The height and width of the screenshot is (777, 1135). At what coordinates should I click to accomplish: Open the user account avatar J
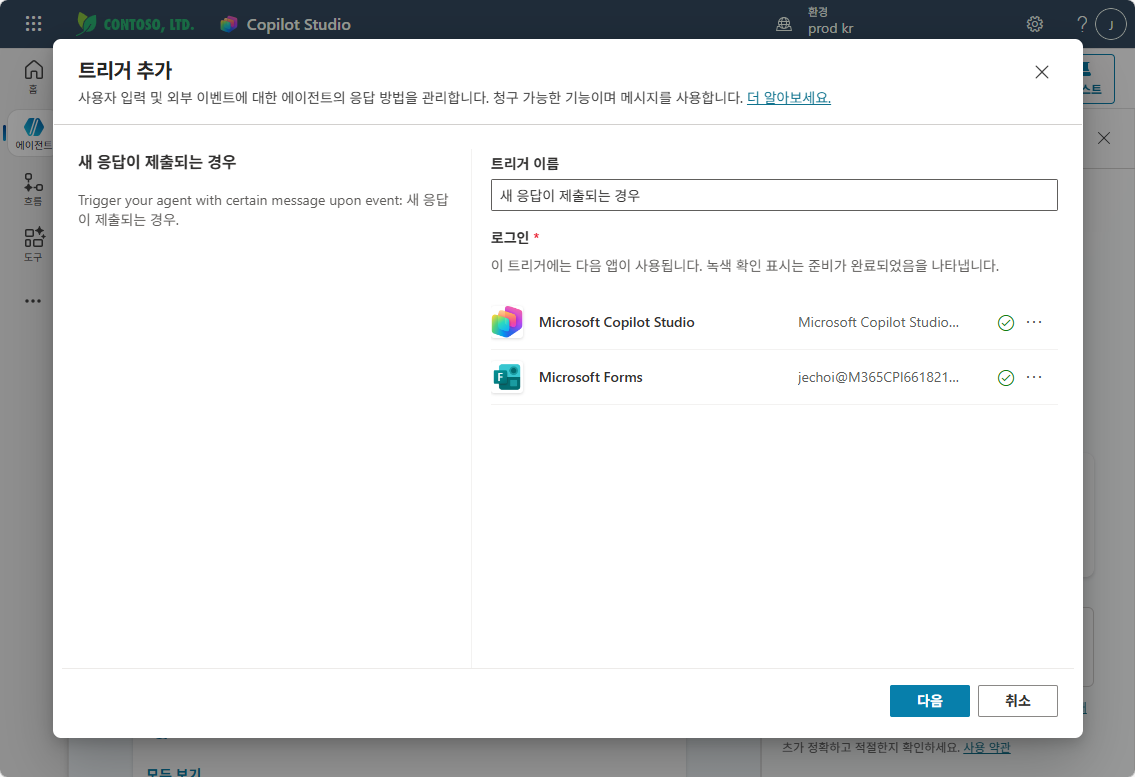coord(1110,24)
